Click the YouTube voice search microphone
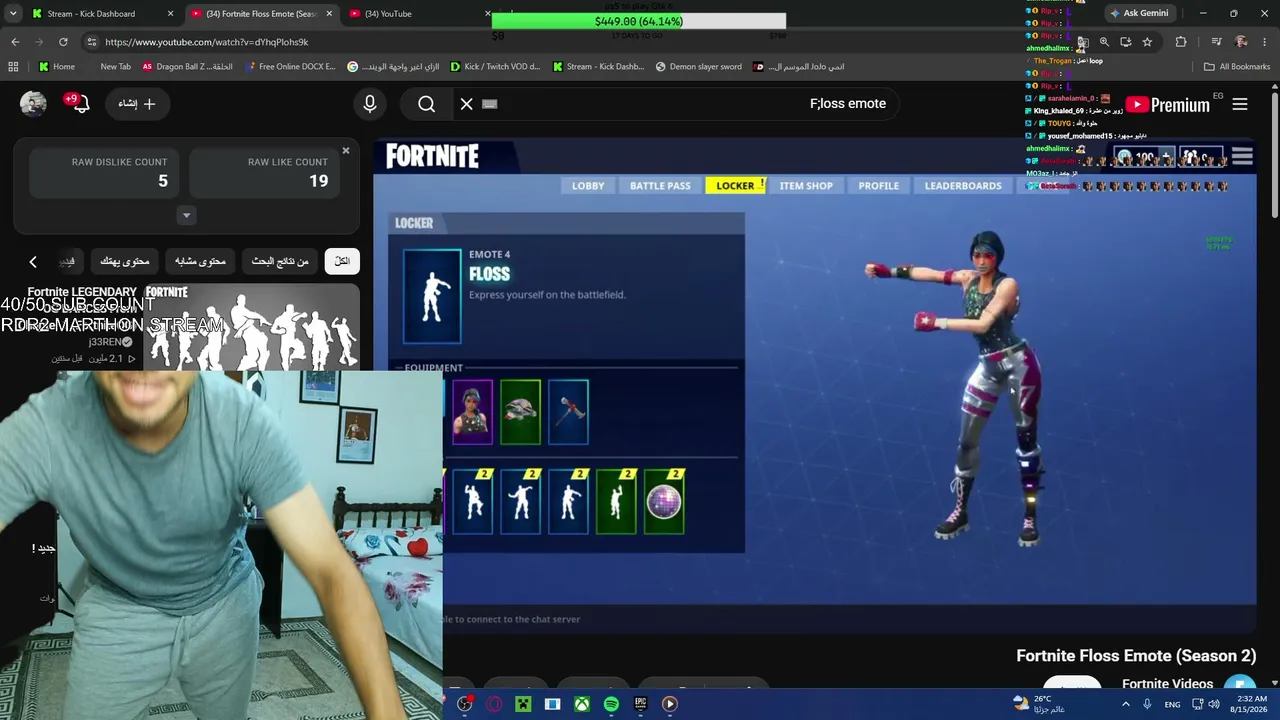This screenshot has width=1280, height=720. pyautogui.click(x=370, y=104)
